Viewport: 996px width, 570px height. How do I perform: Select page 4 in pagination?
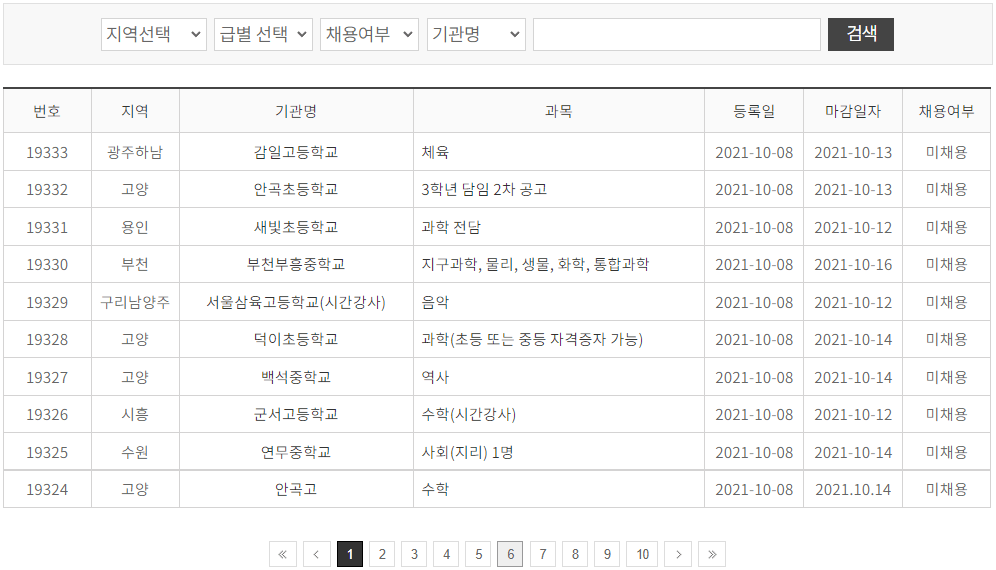447,554
